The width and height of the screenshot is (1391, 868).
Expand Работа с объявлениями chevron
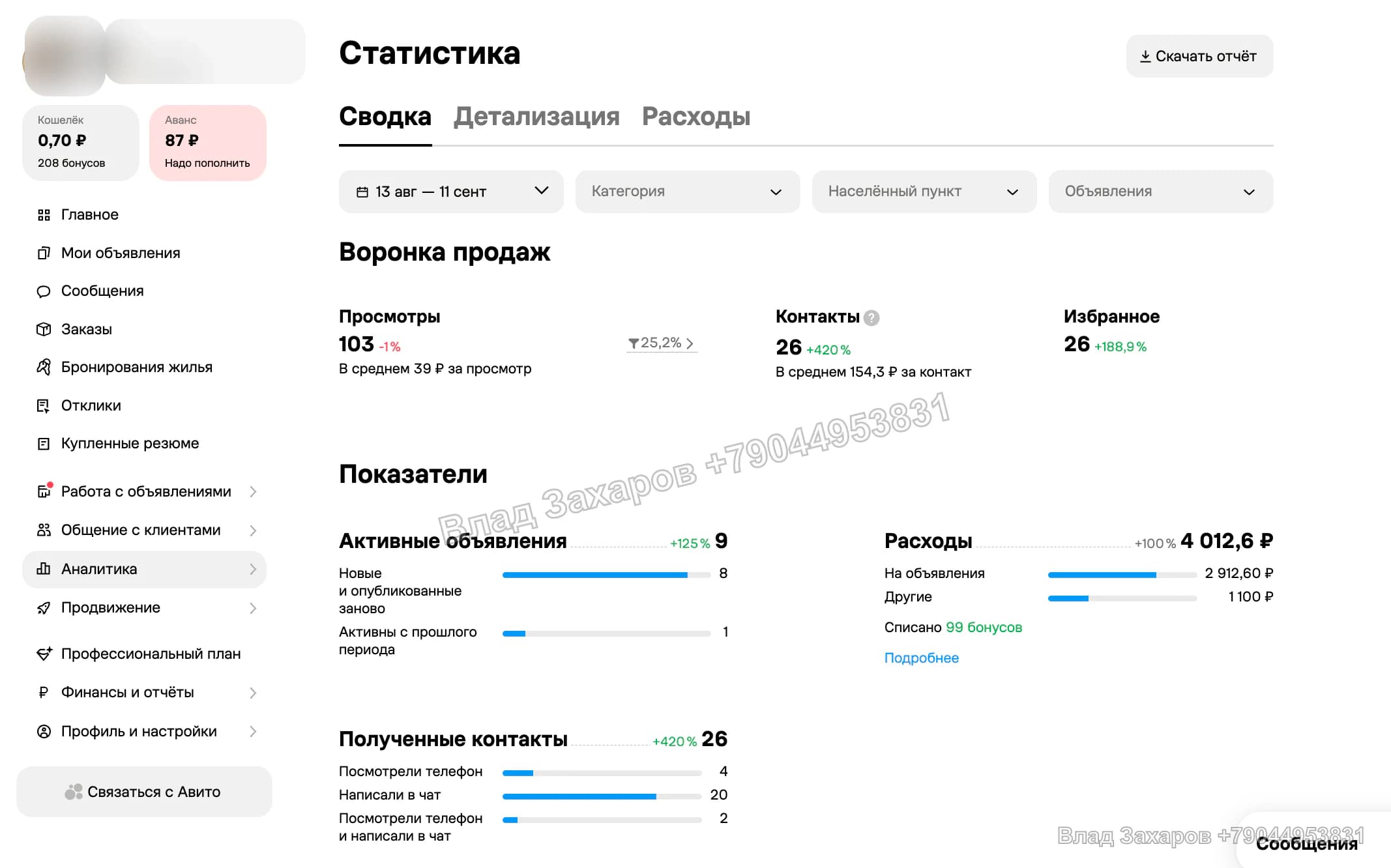pos(253,491)
